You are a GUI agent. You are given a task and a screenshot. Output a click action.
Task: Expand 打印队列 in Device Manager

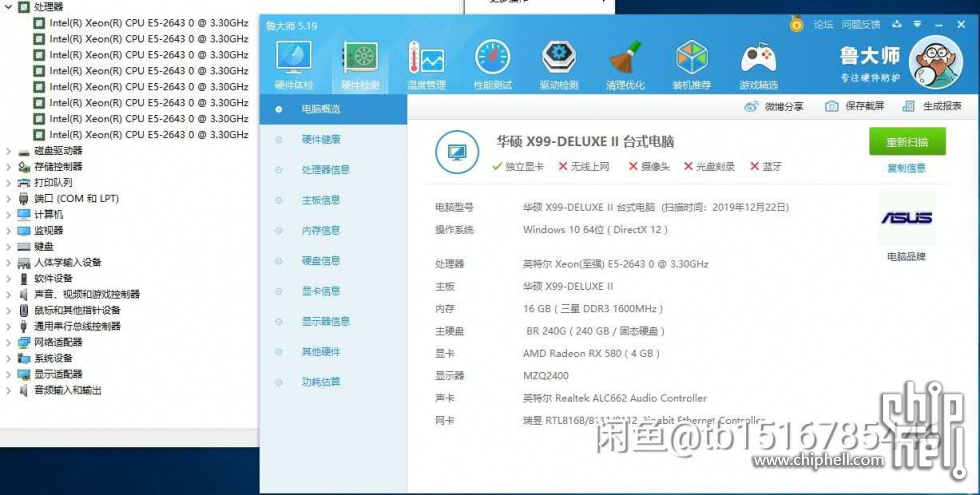[x=8, y=182]
